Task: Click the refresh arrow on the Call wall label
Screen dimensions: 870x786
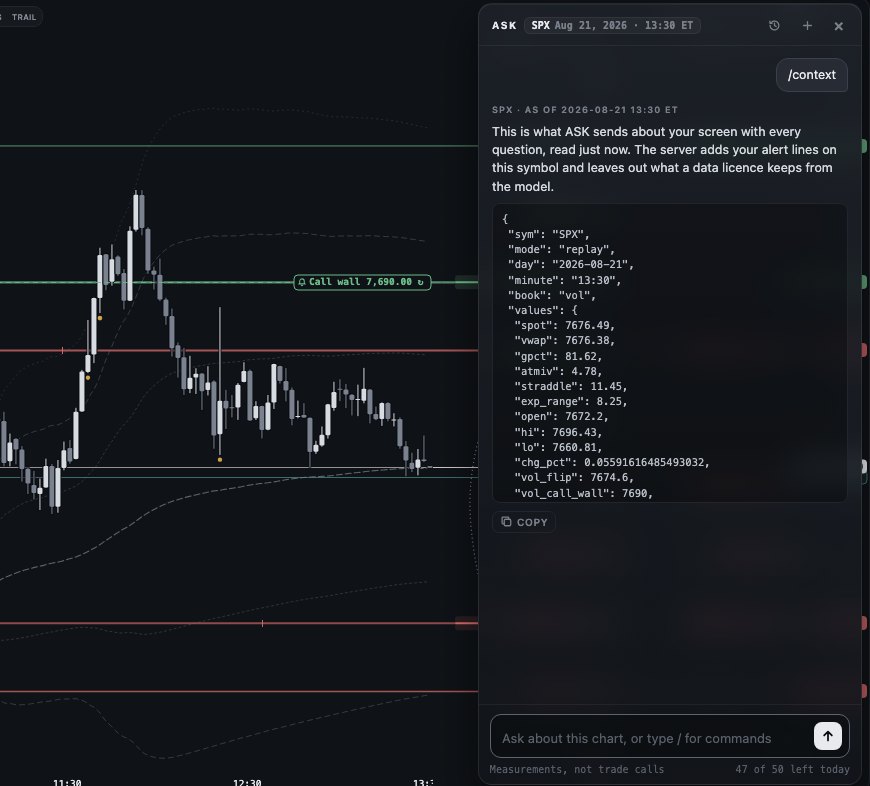Action: point(421,282)
